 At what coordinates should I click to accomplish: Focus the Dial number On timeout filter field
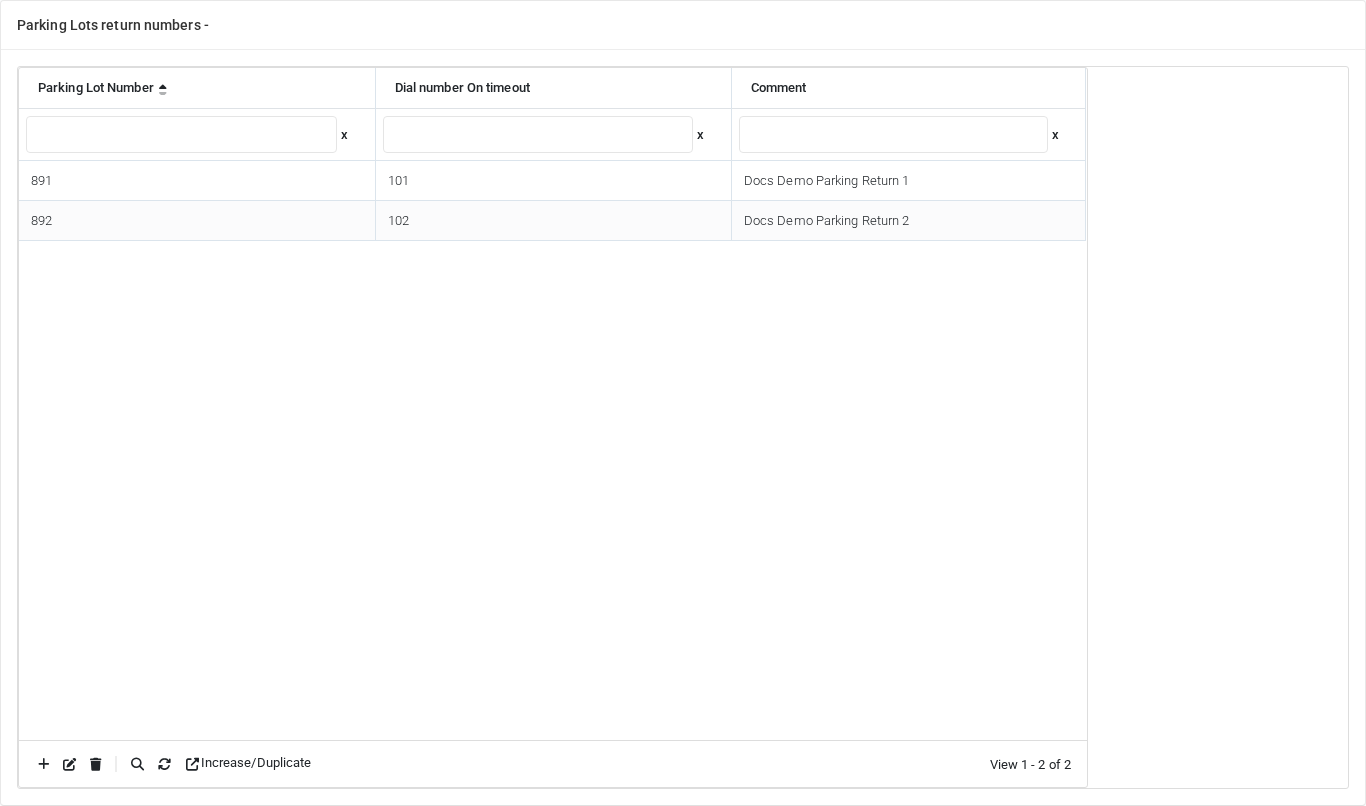[538, 135]
